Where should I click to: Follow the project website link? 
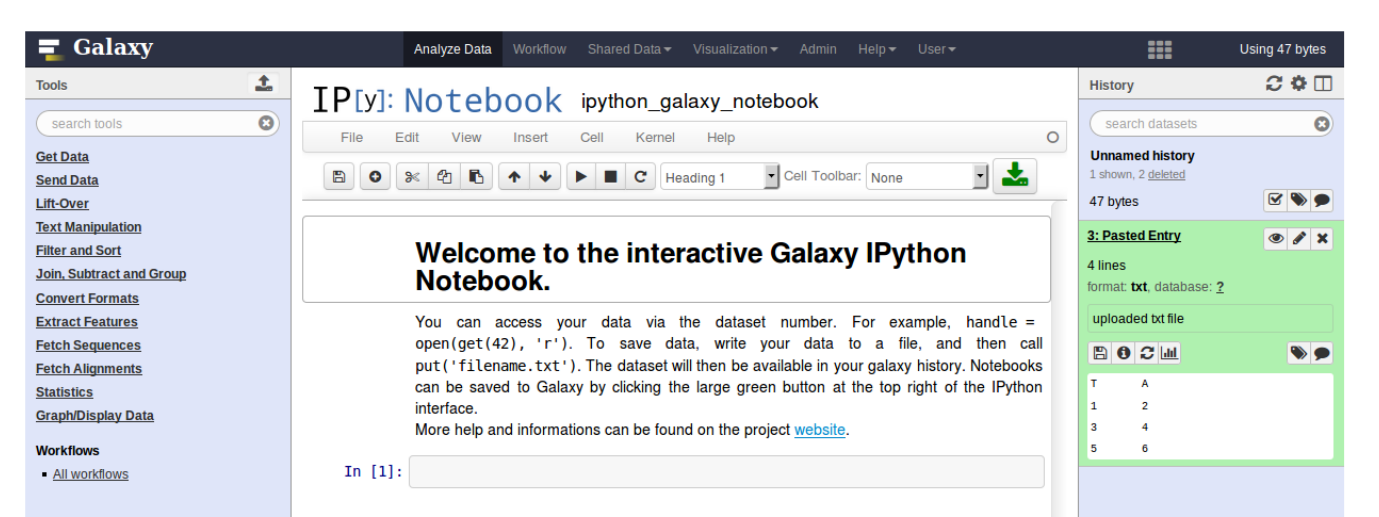tap(820, 430)
